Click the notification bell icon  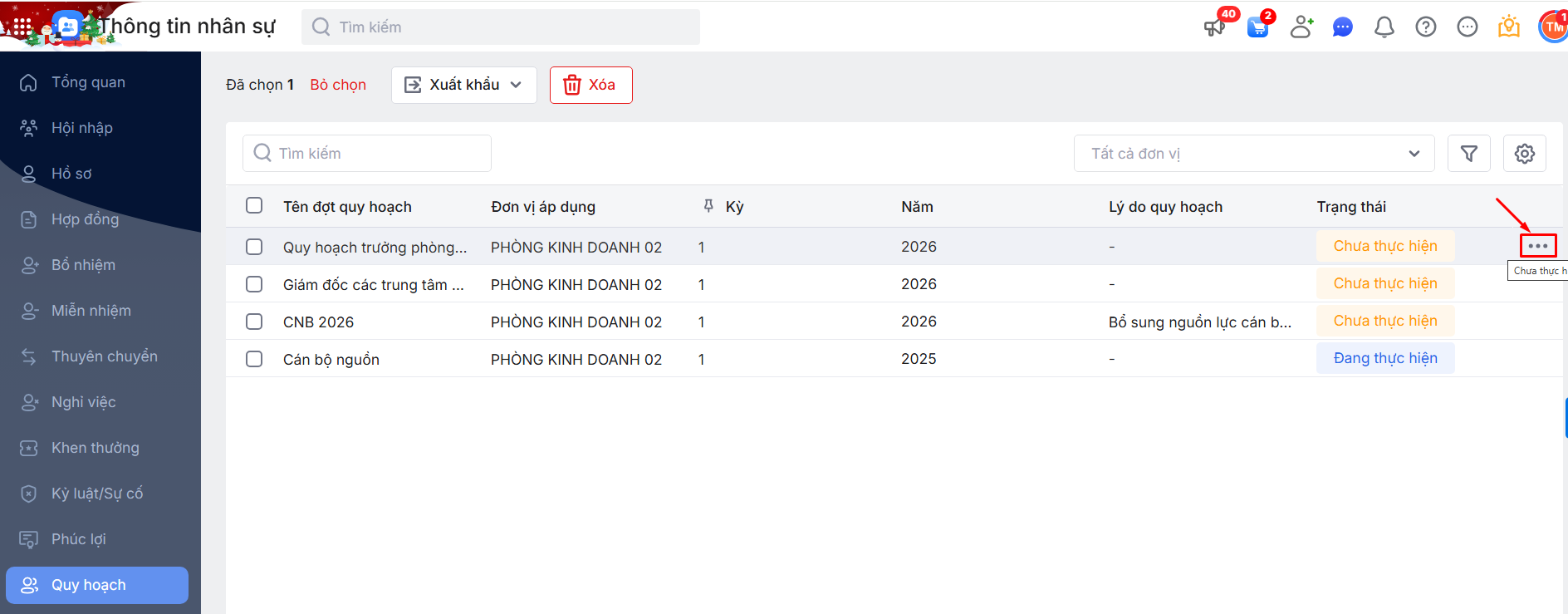1384,27
